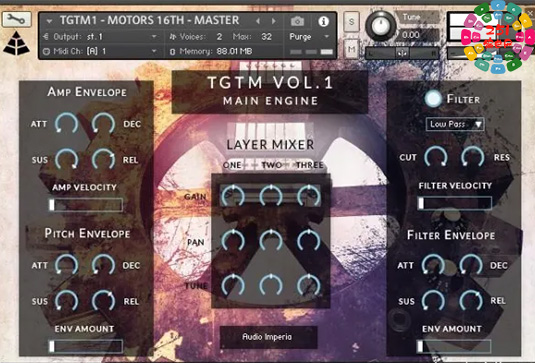The width and height of the screenshot is (535, 363).
Task: Mute the instrument with M button
Action: (351, 50)
